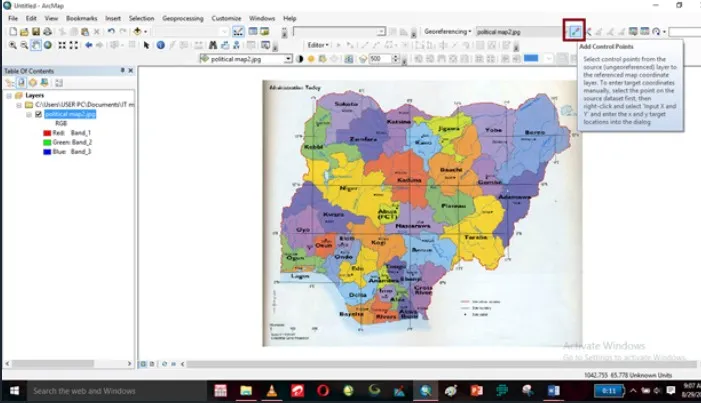Toggle auto-hide pin of Table Of Contents

tap(122, 71)
